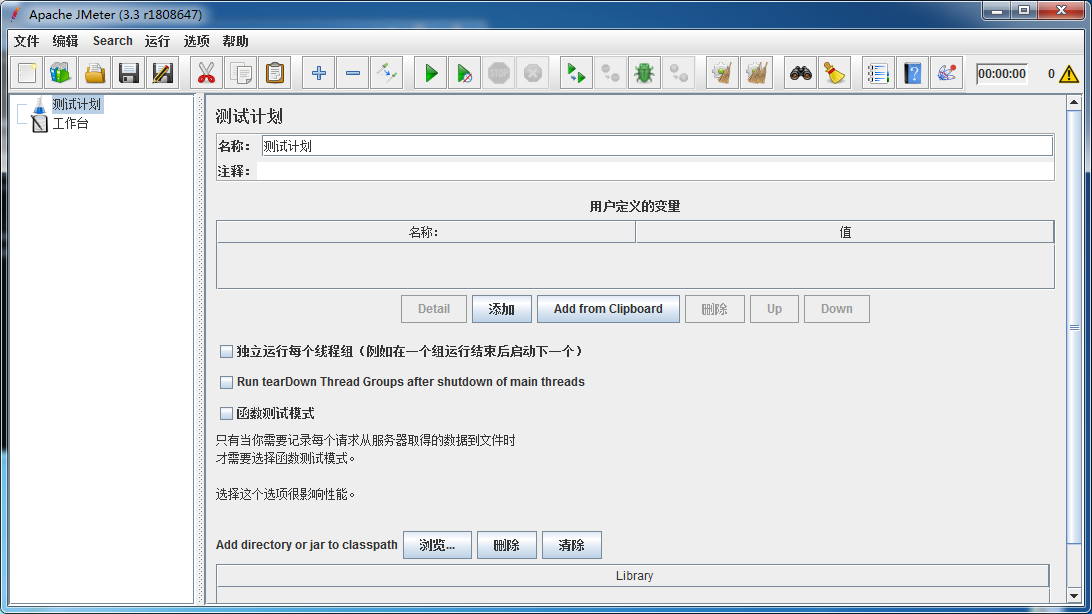Click the 删除 button under variables table
The height and width of the screenshot is (614, 1092).
pyautogui.click(x=715, y=309)
